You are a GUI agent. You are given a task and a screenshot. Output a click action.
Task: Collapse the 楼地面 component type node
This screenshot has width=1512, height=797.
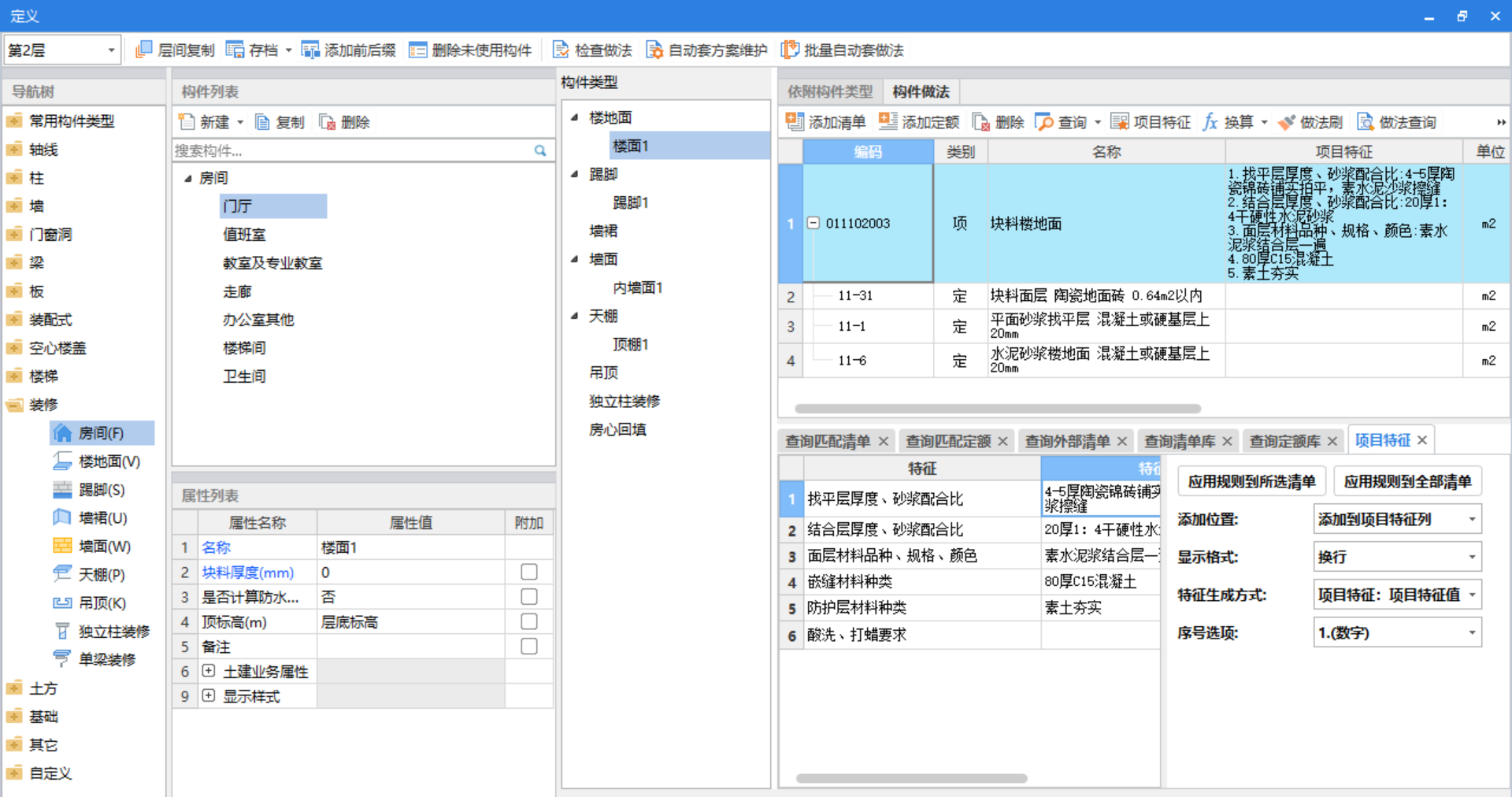575,117
